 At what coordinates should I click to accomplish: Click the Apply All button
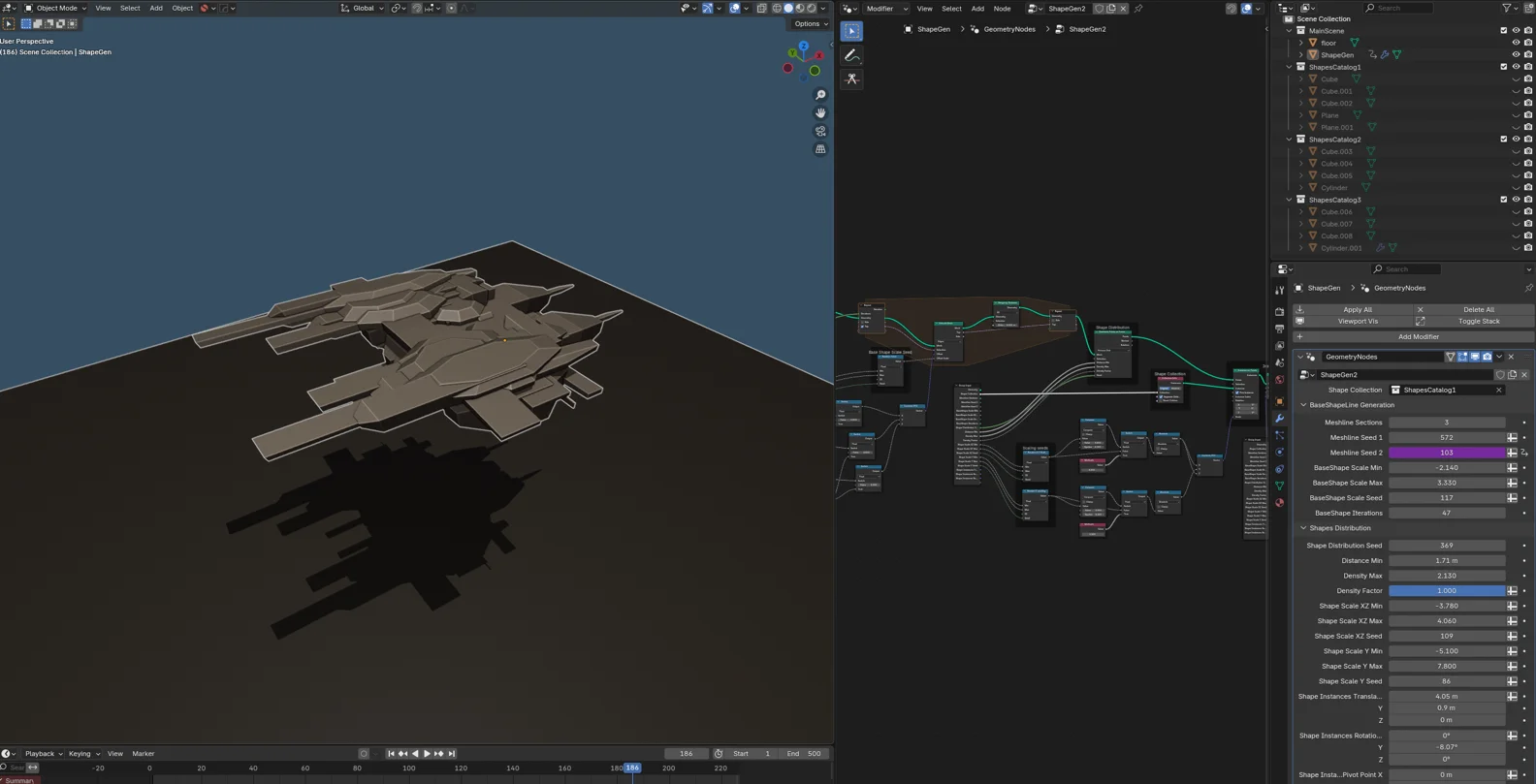click(1357, 309)
